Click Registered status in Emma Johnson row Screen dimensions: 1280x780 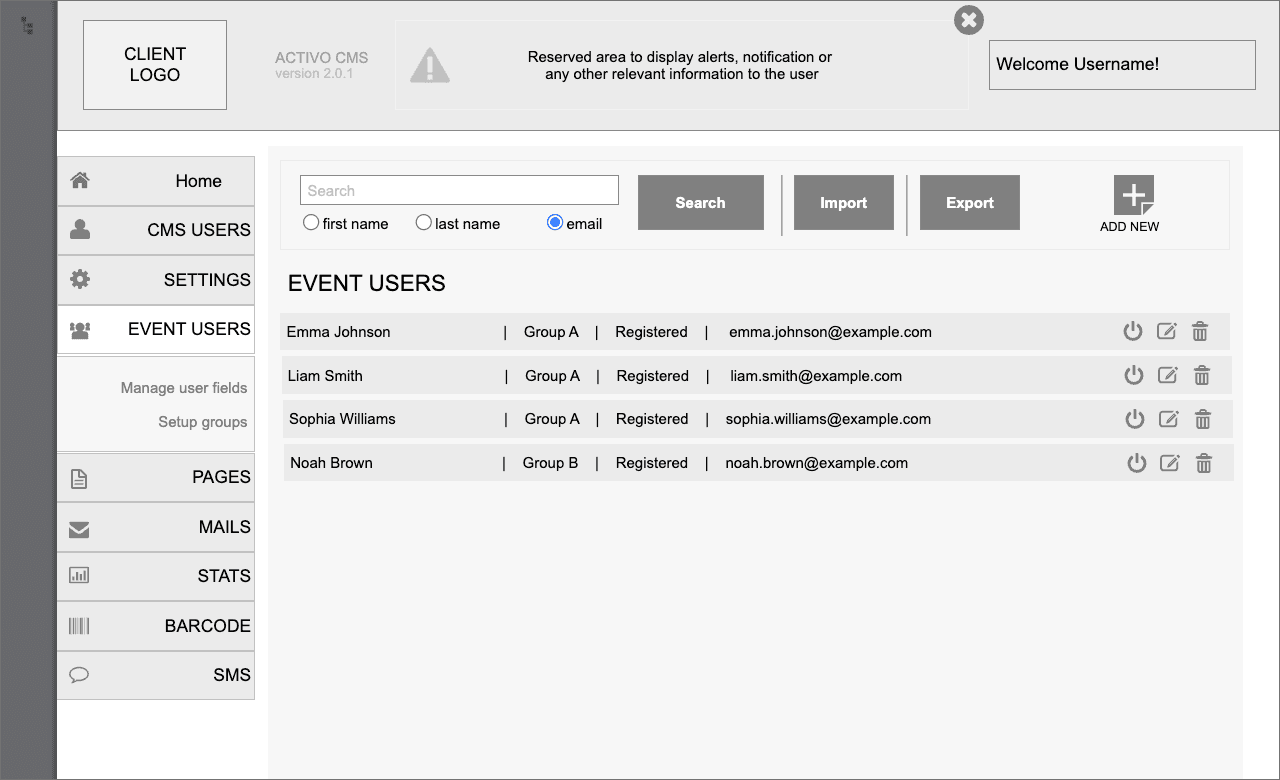[x=651, y=332]
